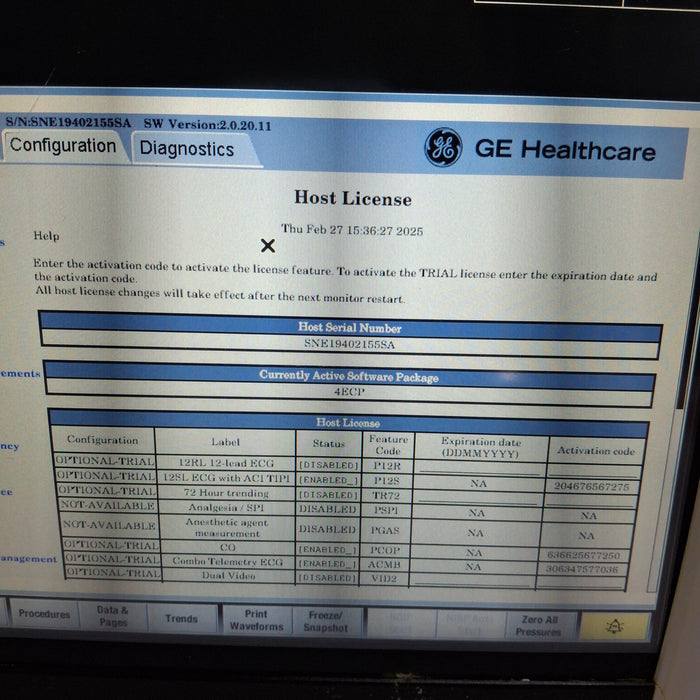The height and width of the screenshot is (700, 700).
Task: Select the Combo Telemetry ECG label
Action: pos(228,562)
